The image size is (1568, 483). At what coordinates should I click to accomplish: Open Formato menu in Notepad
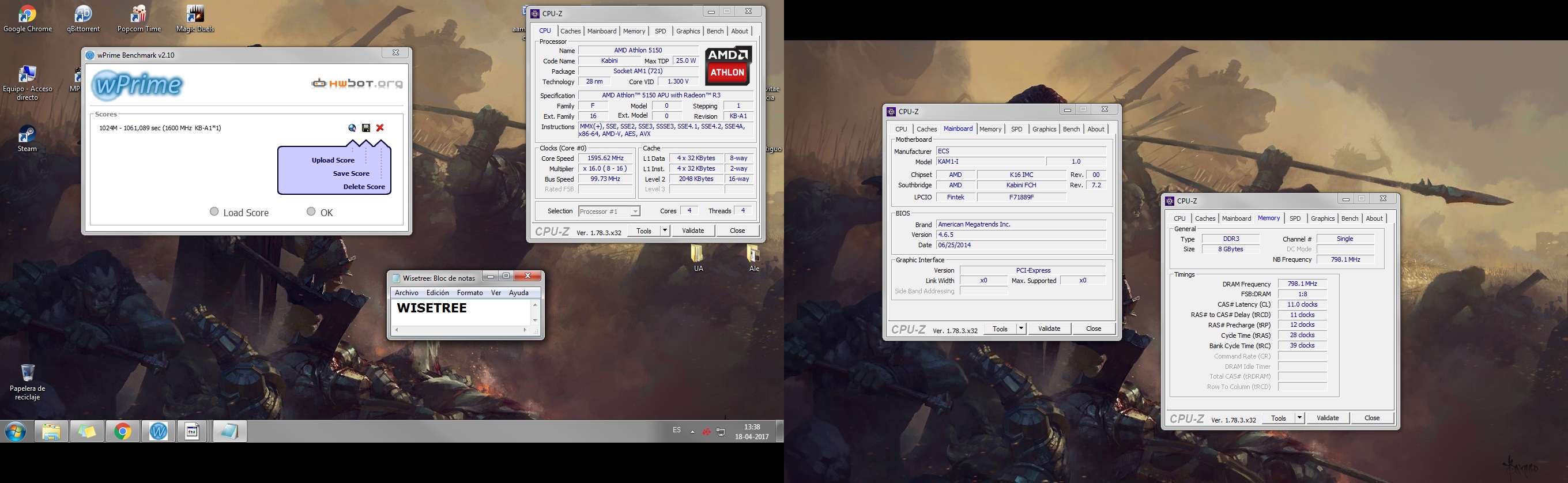click(x=470, y=293)
